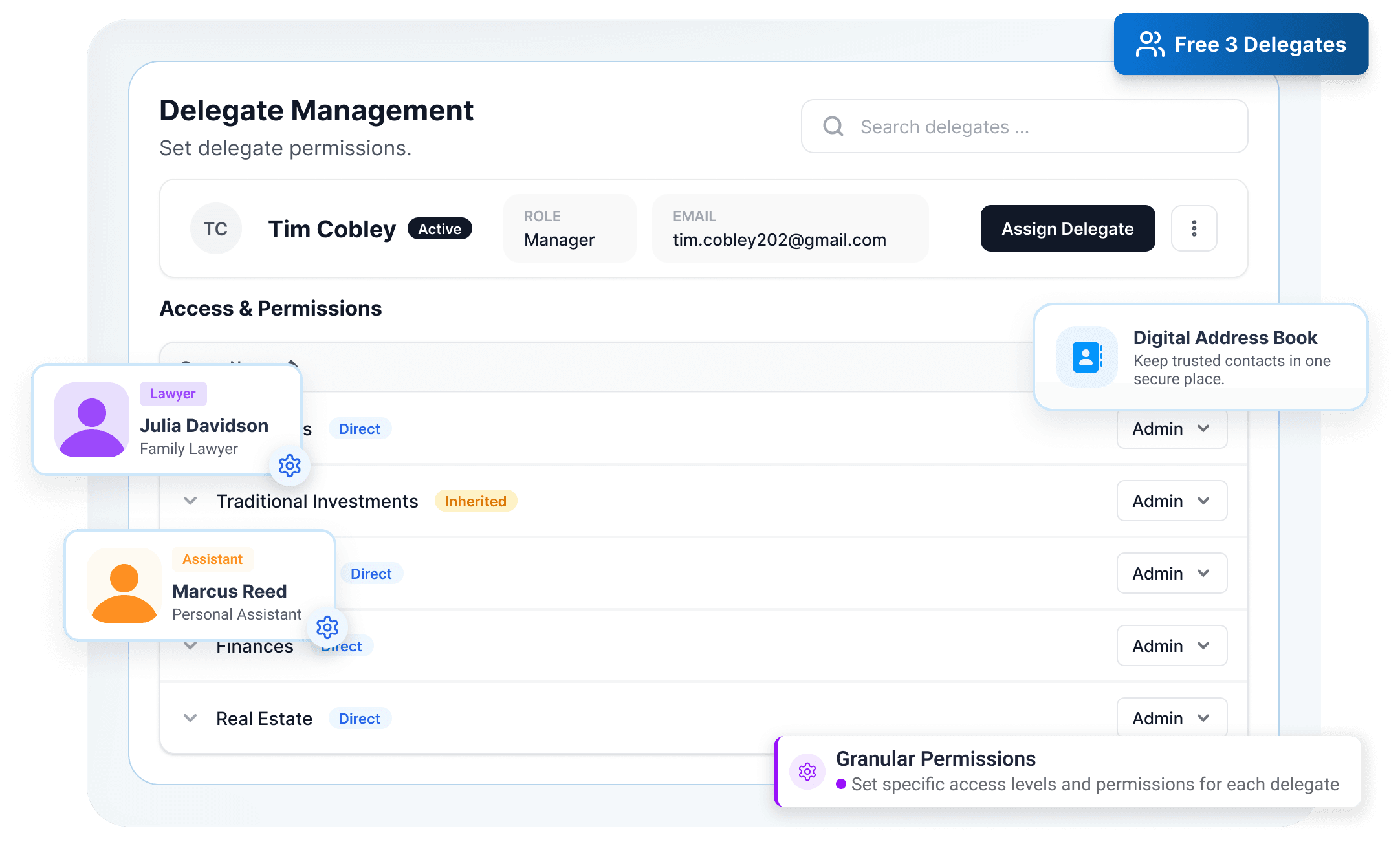This screenshot has height=846, width=1400.
Task: Click the Assign Delegate button
Action: tap(1067, 228)
